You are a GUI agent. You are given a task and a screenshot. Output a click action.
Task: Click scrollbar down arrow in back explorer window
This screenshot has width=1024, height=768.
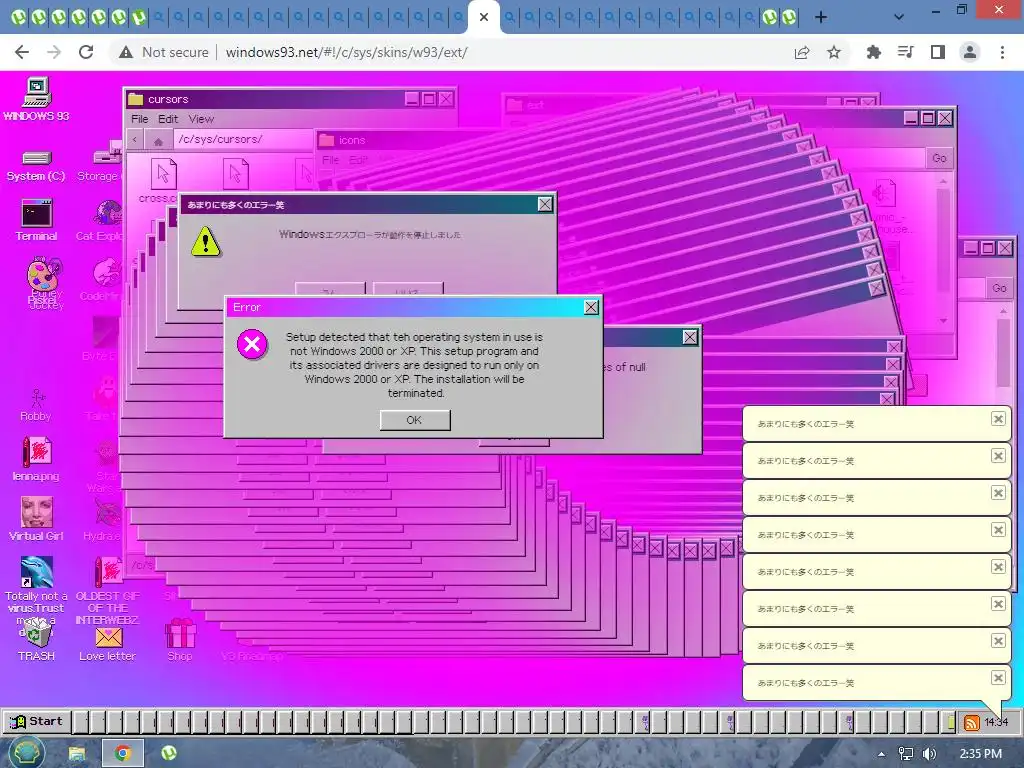942,321
